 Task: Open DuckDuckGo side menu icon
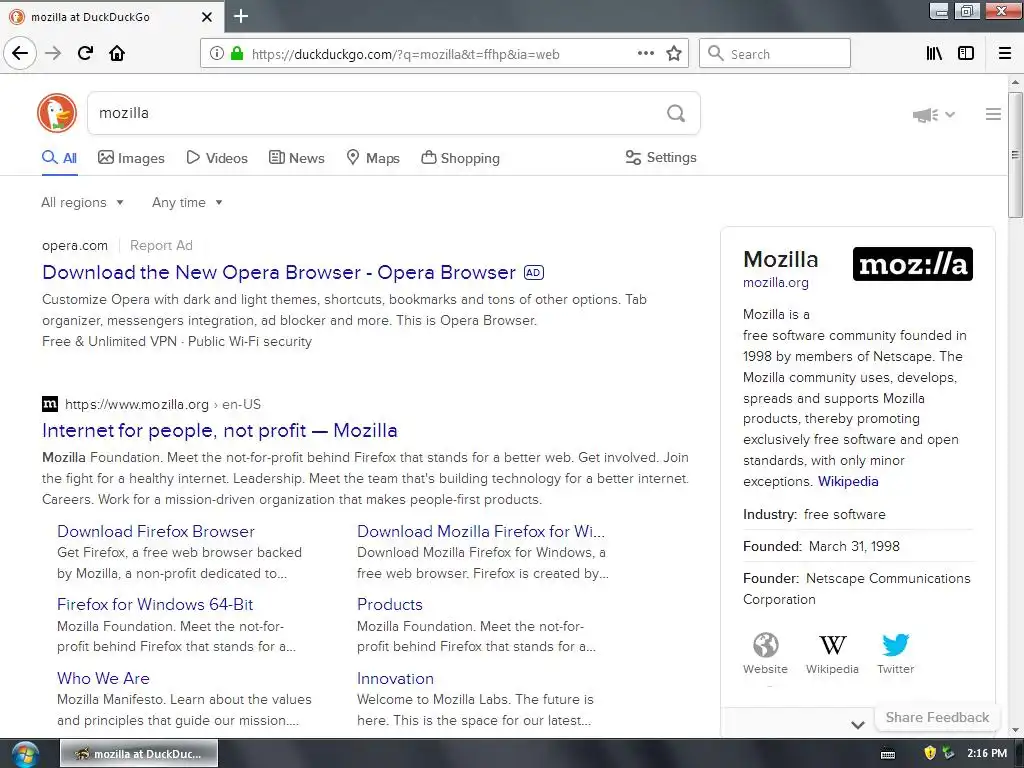993,114
